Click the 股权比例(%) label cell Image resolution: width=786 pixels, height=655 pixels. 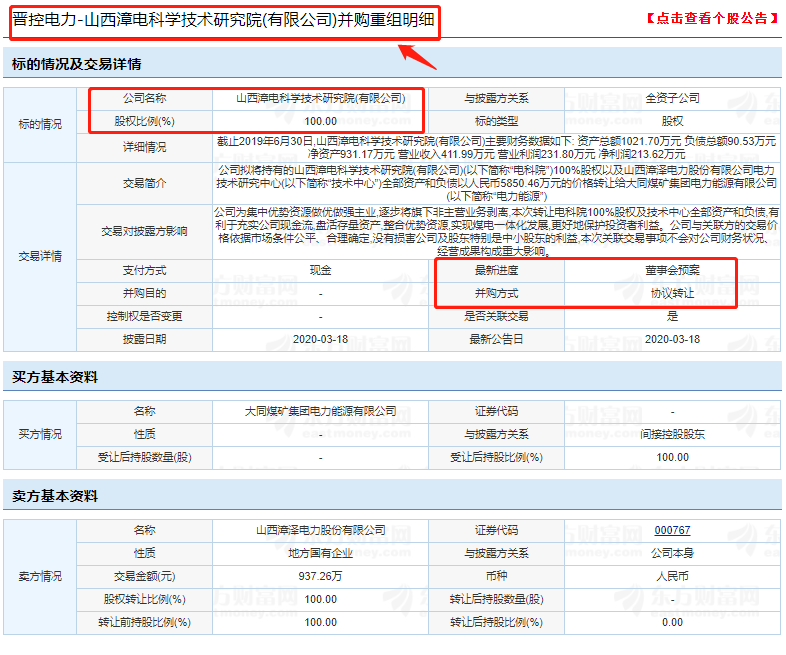144,121
